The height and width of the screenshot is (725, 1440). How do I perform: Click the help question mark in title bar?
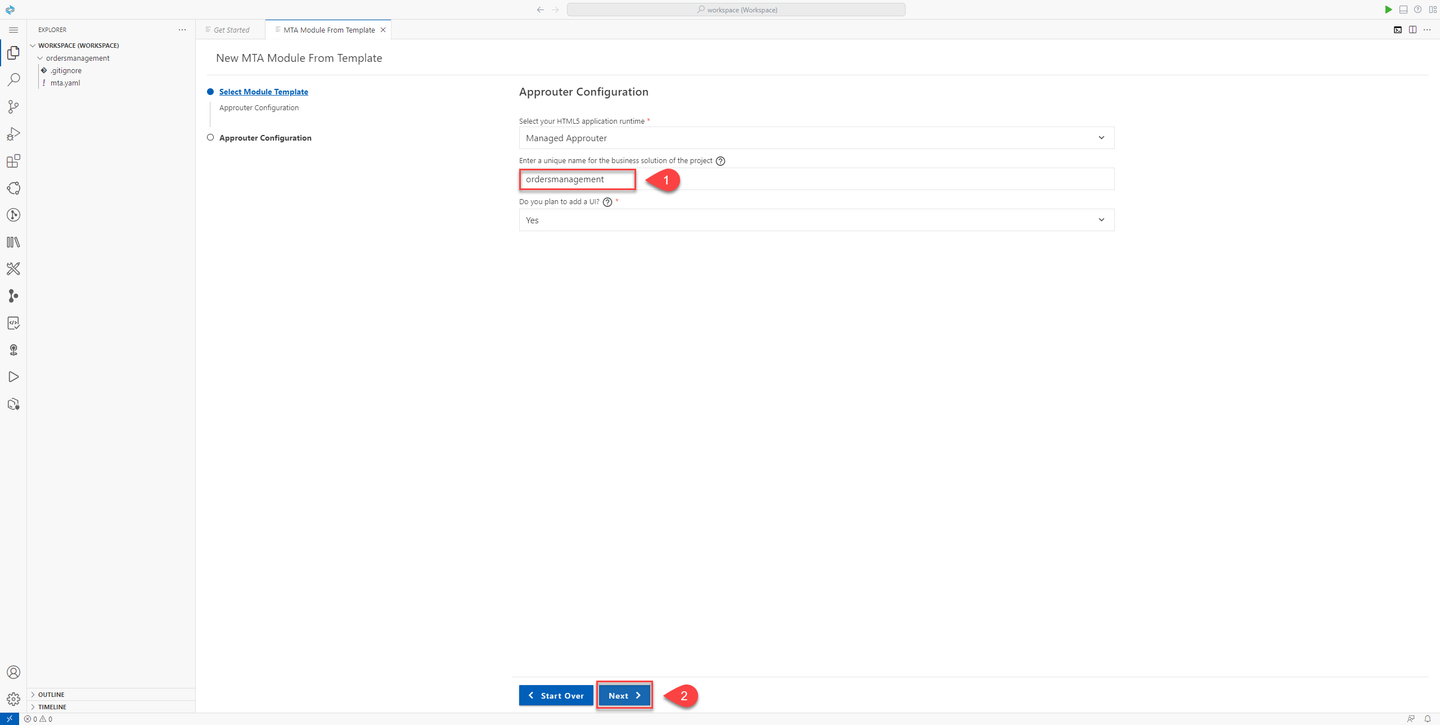coord(1417,9)
